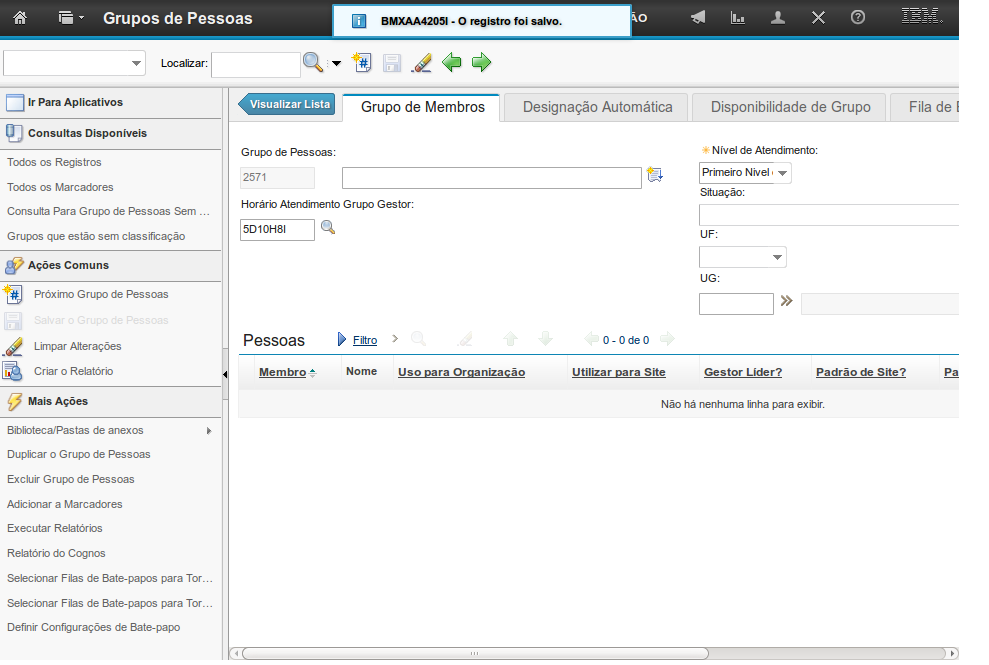The width and height of the screenshot is (989, 665).
Task: Open the user profile icon in header
Action: (x=778, y=18)
